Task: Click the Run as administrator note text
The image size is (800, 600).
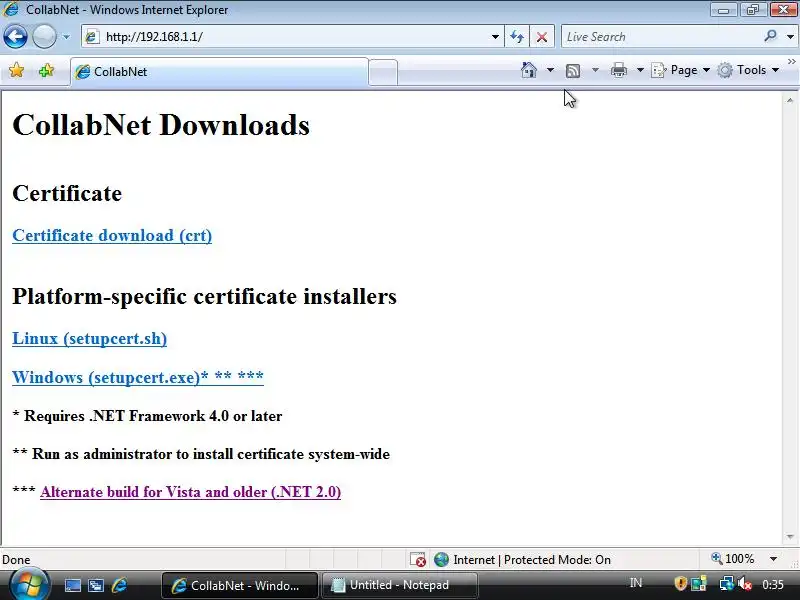Action: click(201, 454)
